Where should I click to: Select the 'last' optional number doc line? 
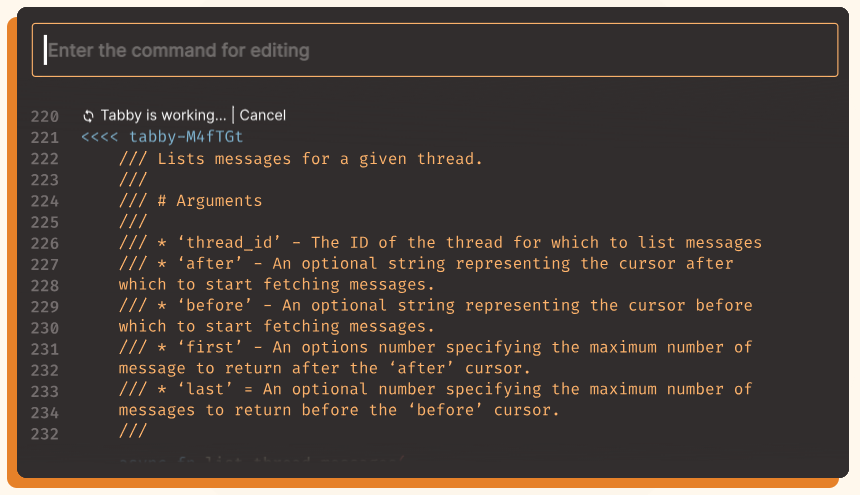pos(435,389)
